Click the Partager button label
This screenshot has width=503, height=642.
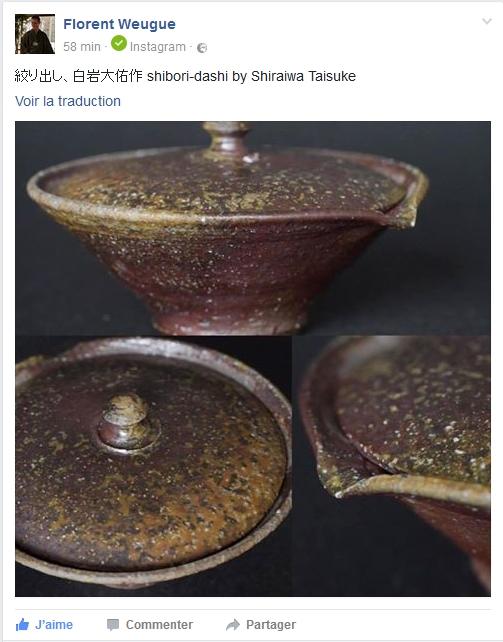271,625
